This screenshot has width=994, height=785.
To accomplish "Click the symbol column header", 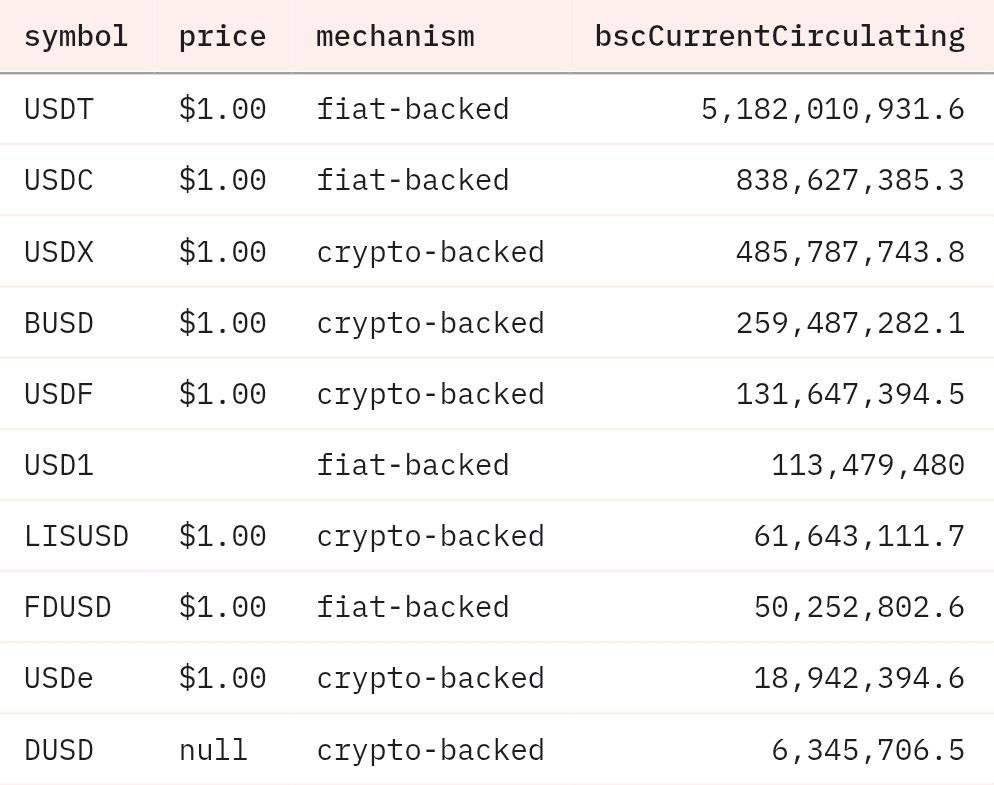I will tap(76, 37).
